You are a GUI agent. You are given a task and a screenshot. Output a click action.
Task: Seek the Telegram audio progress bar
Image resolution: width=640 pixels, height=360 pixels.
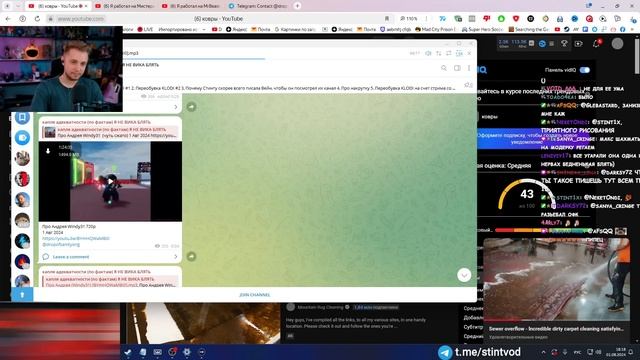click(300, 59)
